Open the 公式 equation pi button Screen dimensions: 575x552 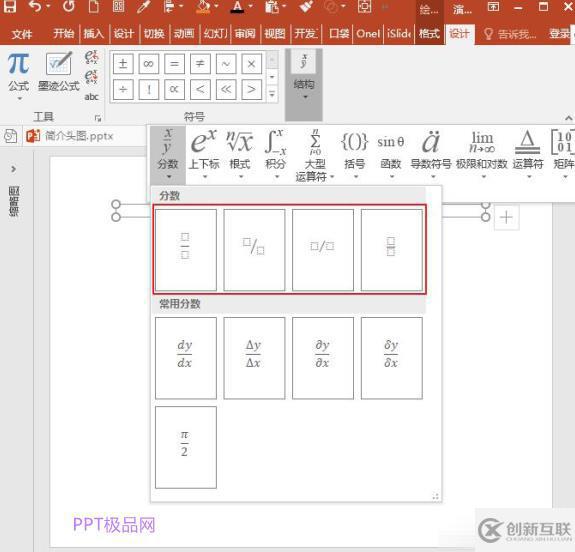tap(18, 75)
